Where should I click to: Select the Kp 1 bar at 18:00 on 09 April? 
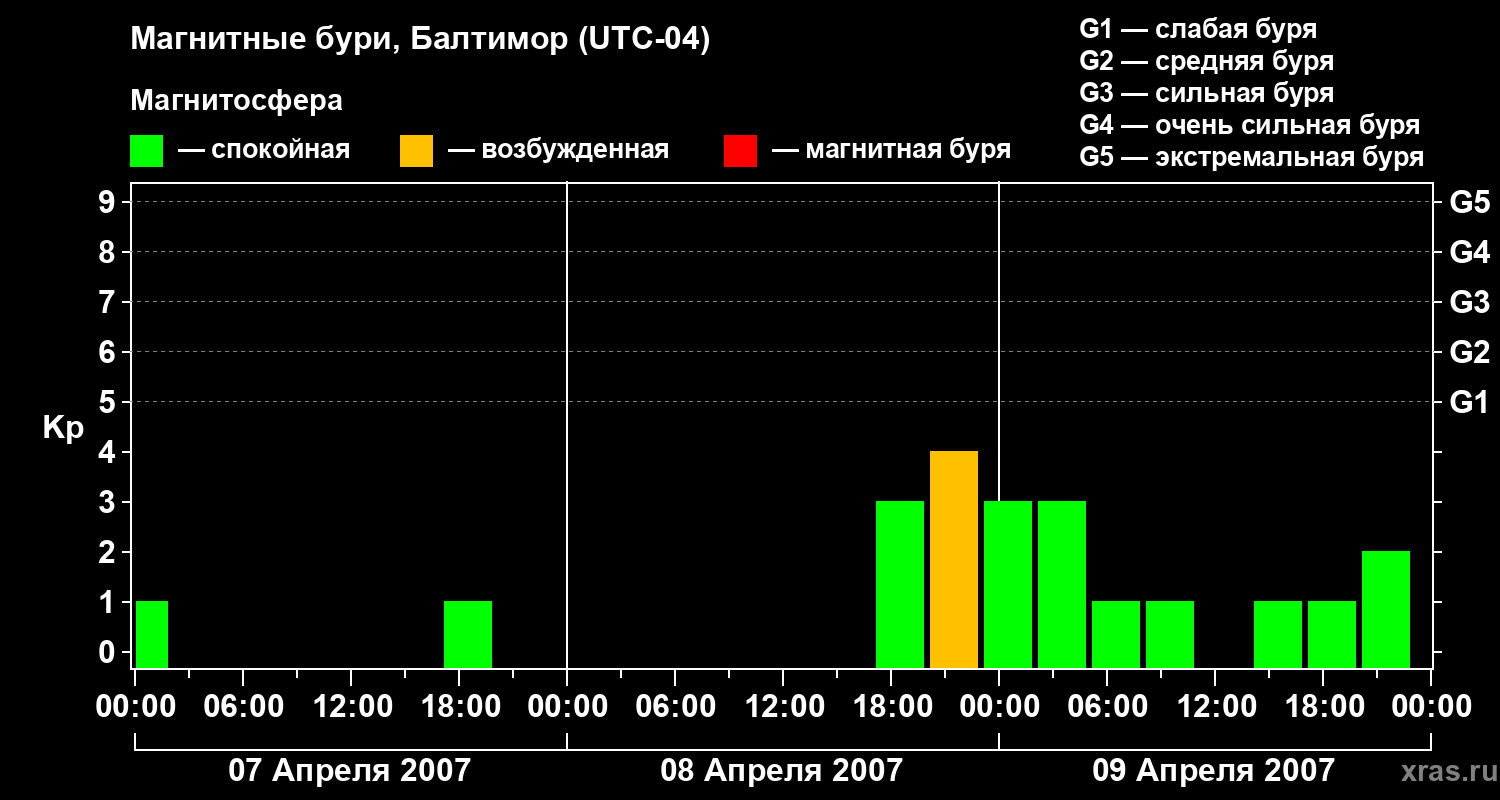point(1332,635)
